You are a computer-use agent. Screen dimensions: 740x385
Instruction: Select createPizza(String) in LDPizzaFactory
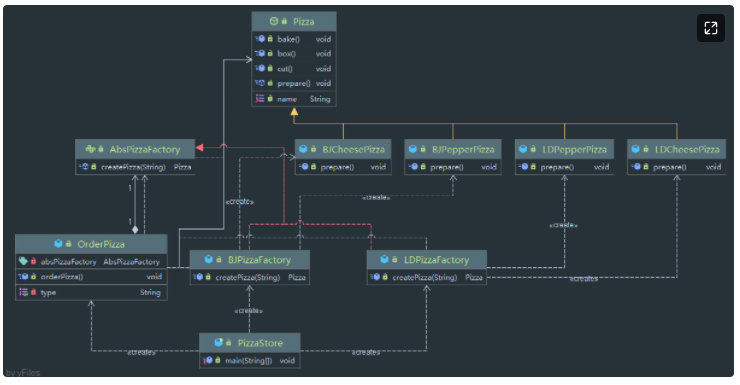pyautogui.click(x=427, y=277)
